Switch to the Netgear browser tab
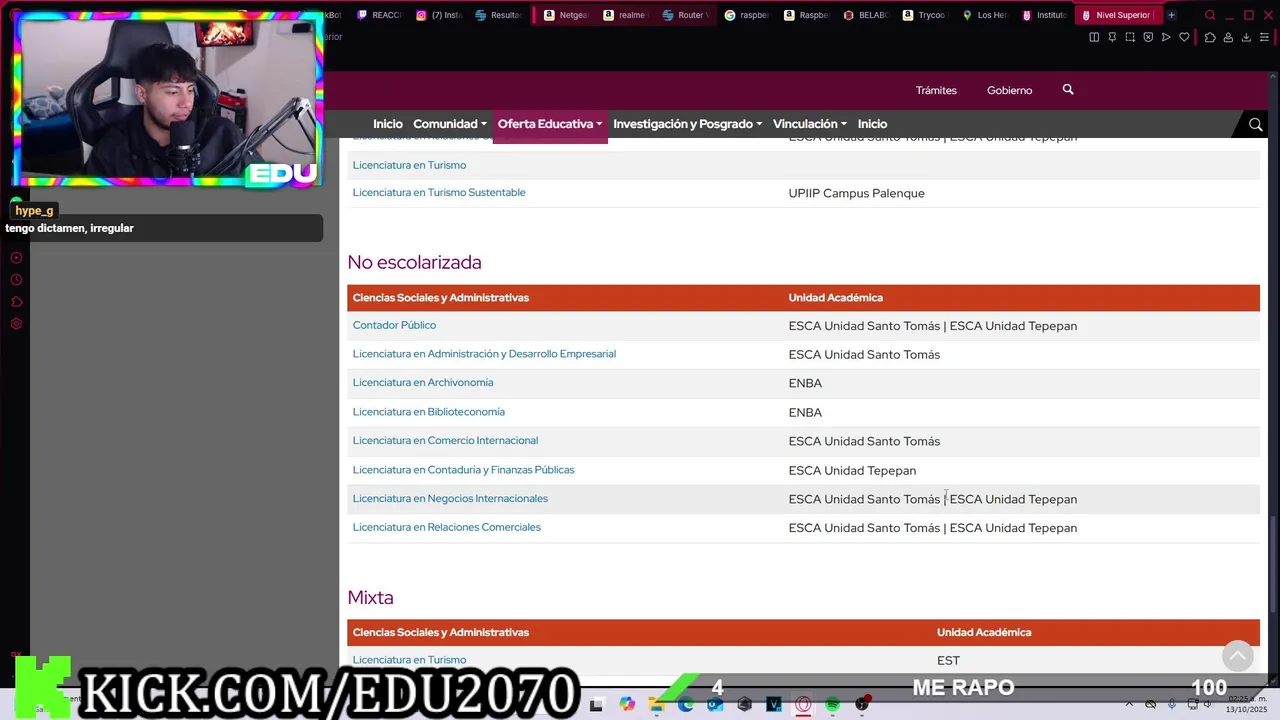This screenshot has height=720, width=1280. coord(565,15)
